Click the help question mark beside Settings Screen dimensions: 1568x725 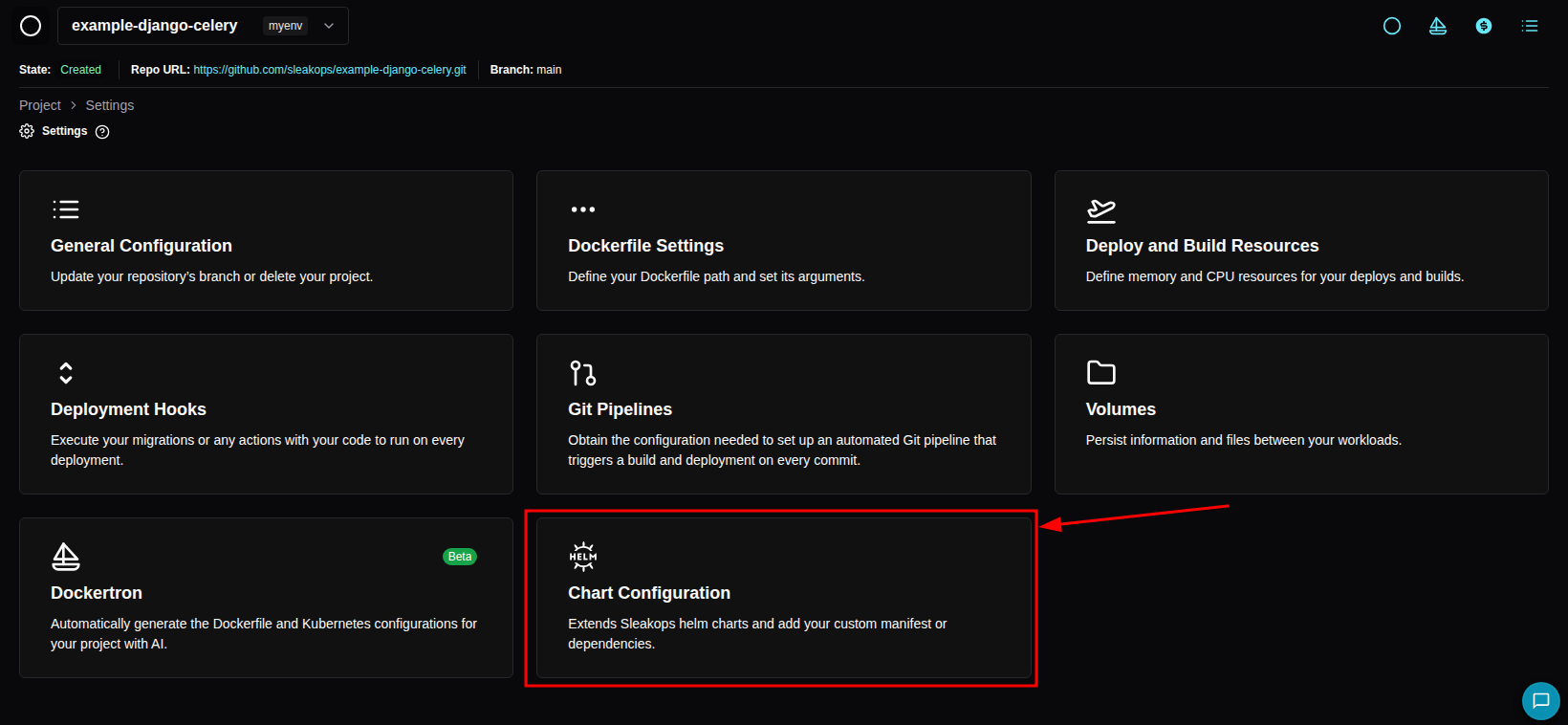[102, 132]
